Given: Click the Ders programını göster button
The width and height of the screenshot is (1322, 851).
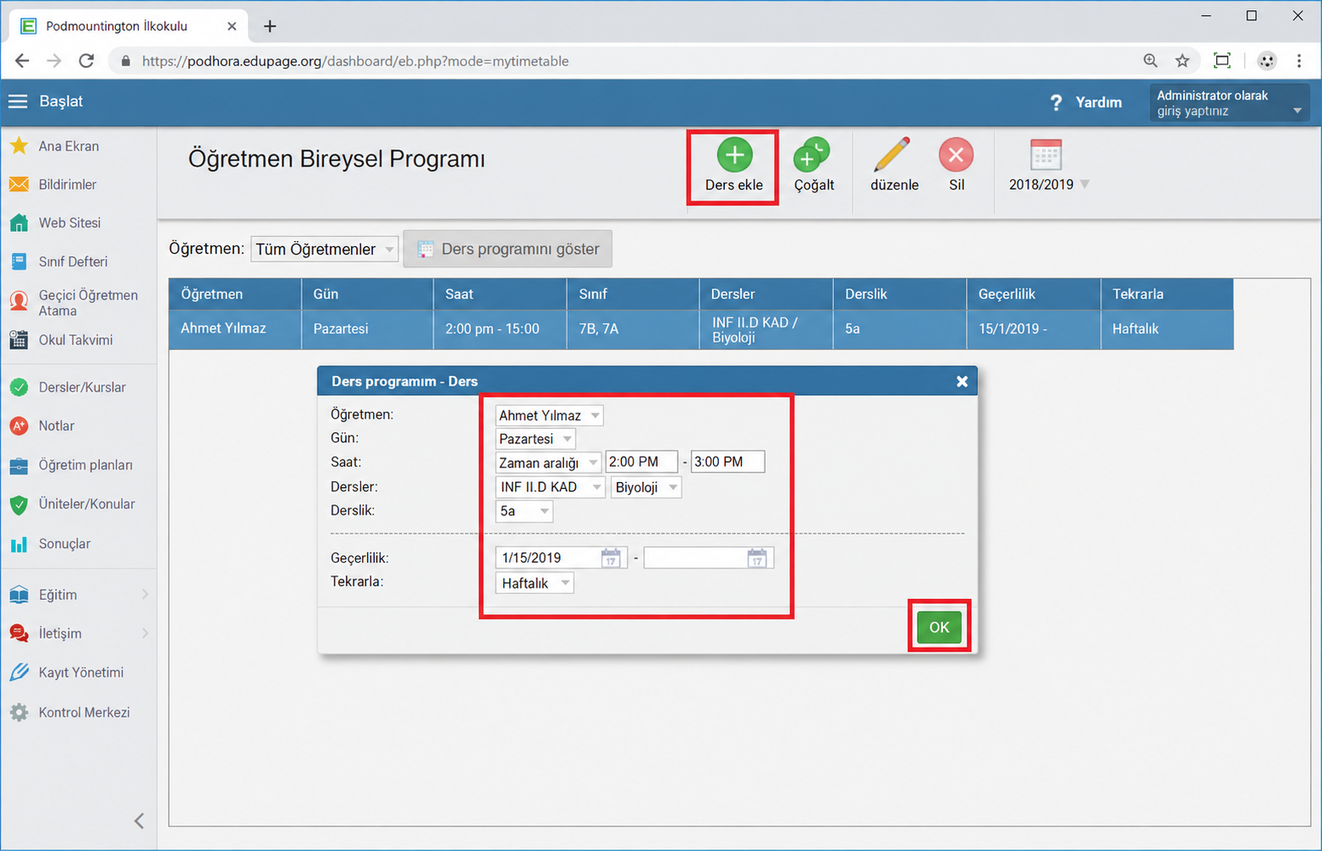Looking at the screenshot, I should point(507,249).
